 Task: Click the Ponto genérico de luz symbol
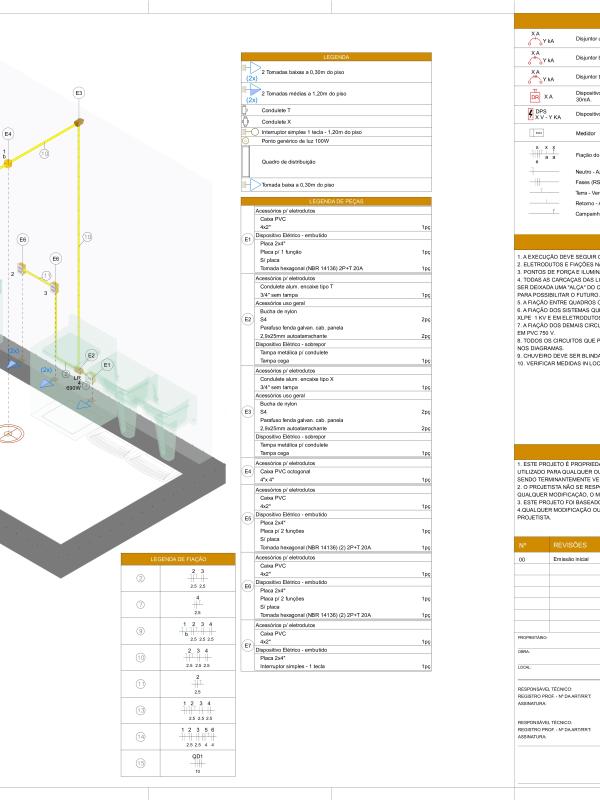(x=245, y=141)
